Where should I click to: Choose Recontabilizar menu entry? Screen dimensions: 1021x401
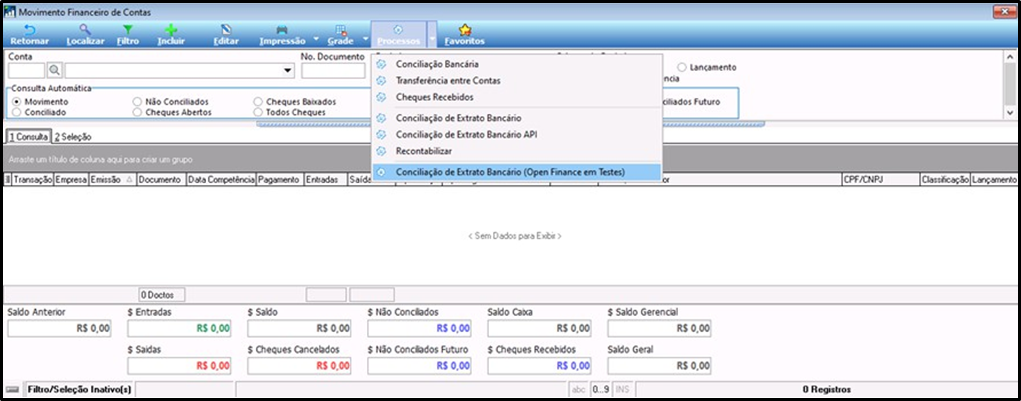[423, 151]
